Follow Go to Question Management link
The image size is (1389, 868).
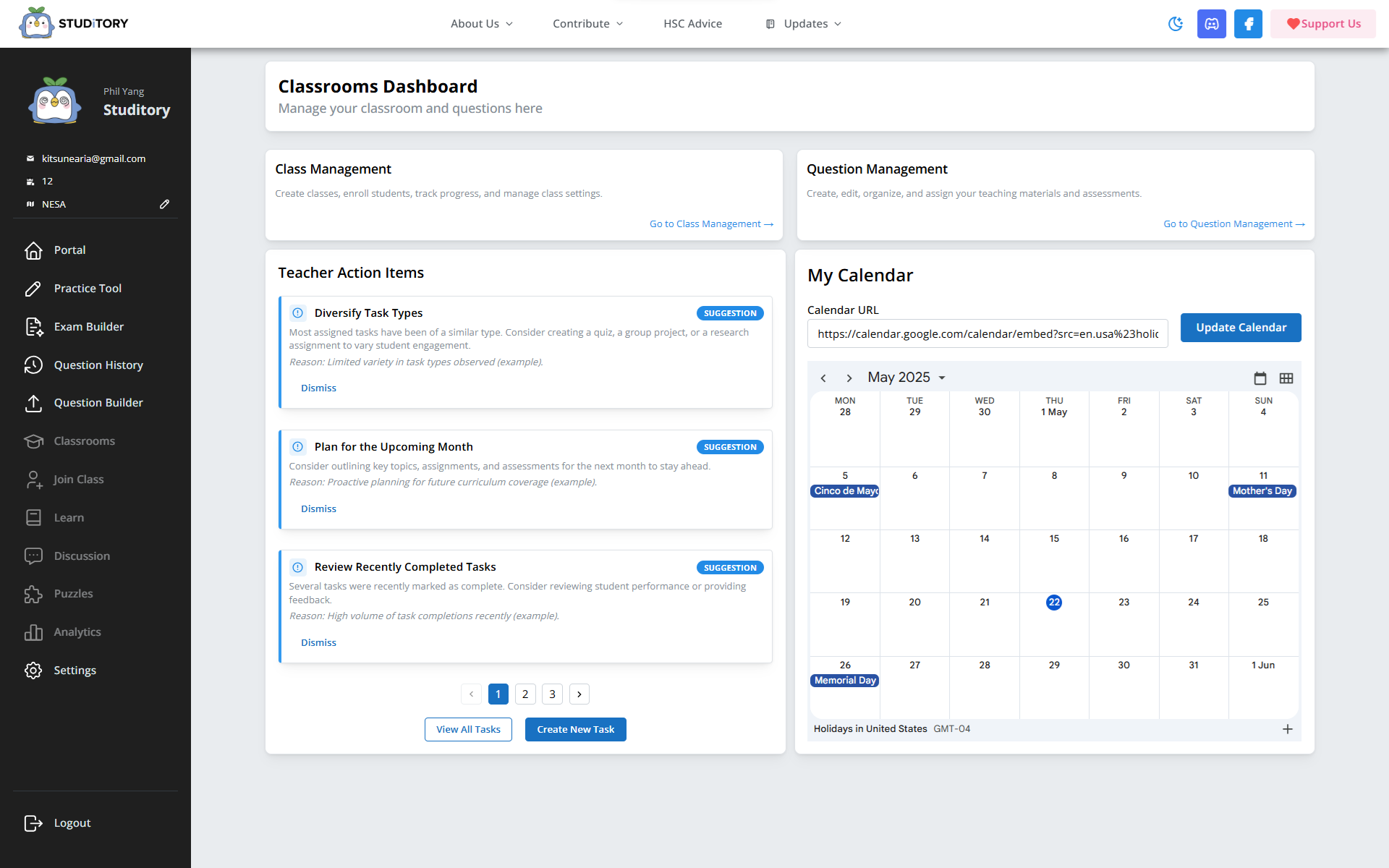(1234, 224)
